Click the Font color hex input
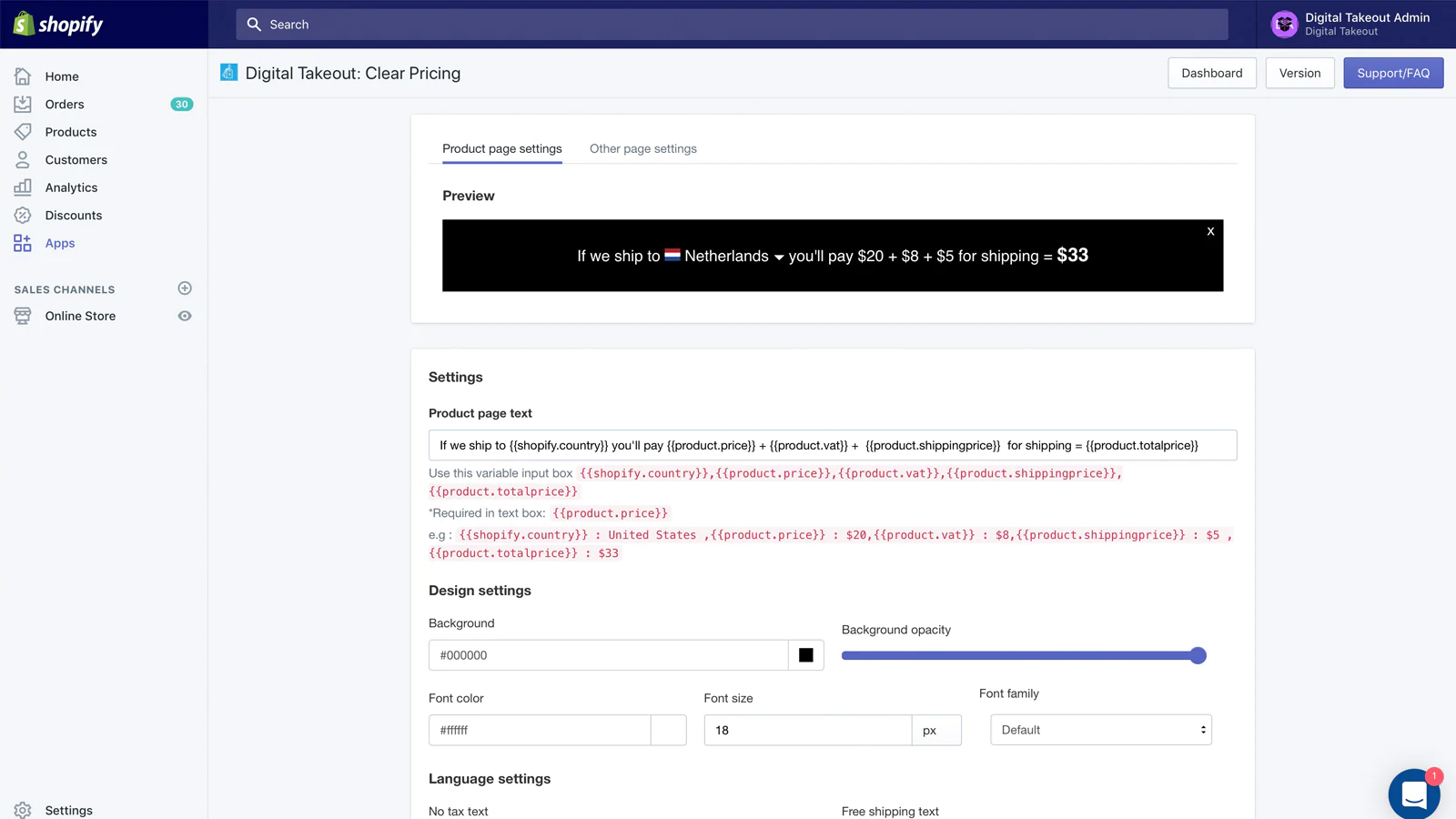The image size is (1456, 819). [x=540, y=730]
